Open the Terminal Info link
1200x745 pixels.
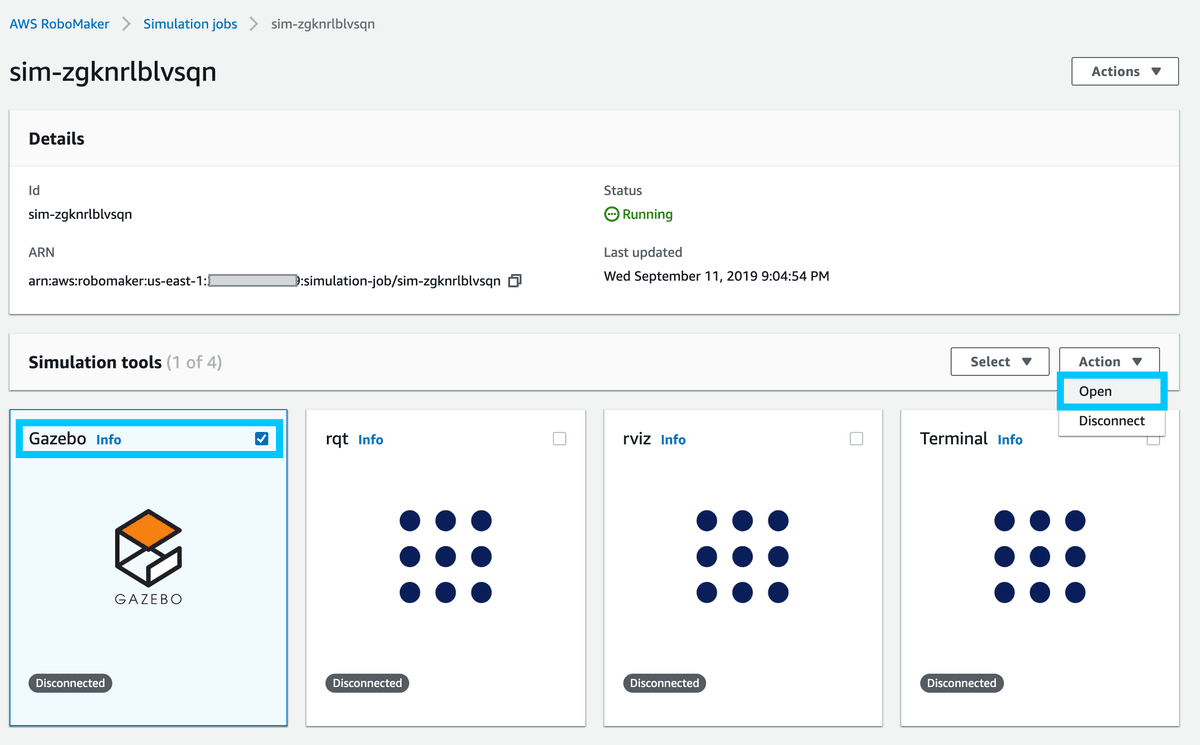1010,440
